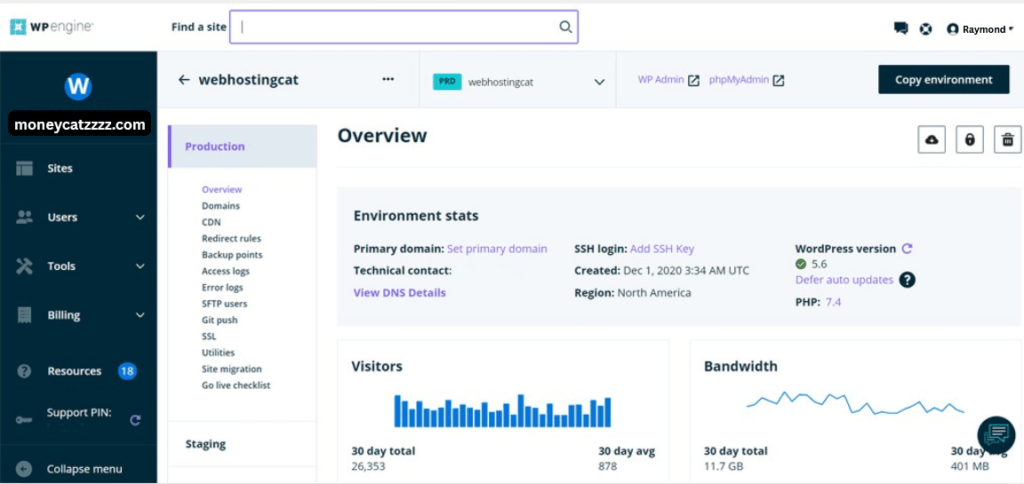Open Go live checklist menu item

pyautogui.click(x=236, y=385)
